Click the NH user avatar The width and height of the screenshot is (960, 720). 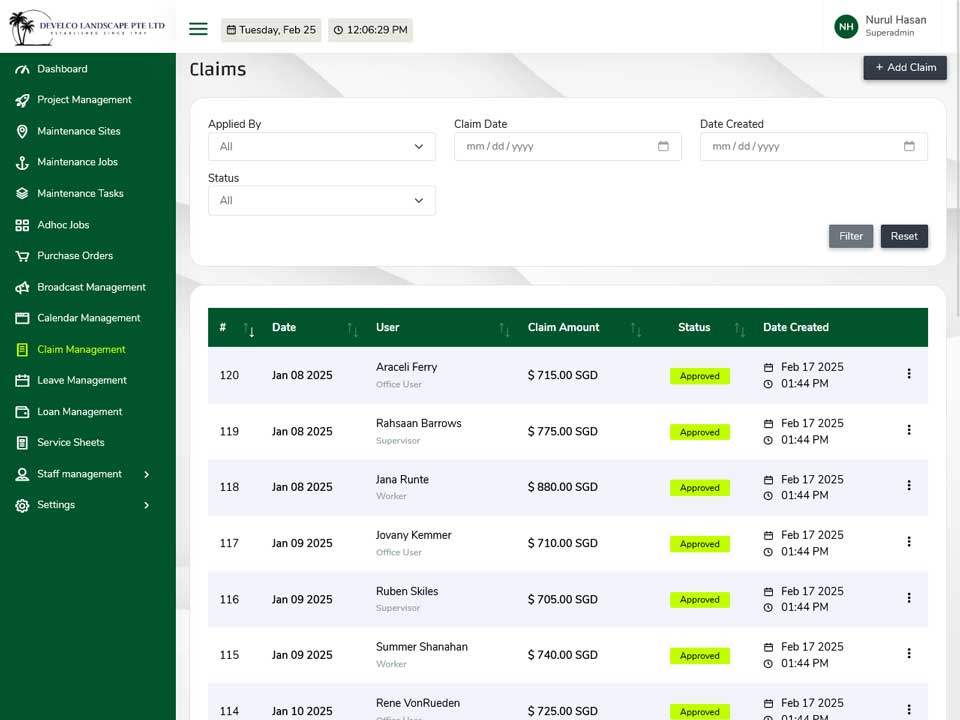click(846, 26)
